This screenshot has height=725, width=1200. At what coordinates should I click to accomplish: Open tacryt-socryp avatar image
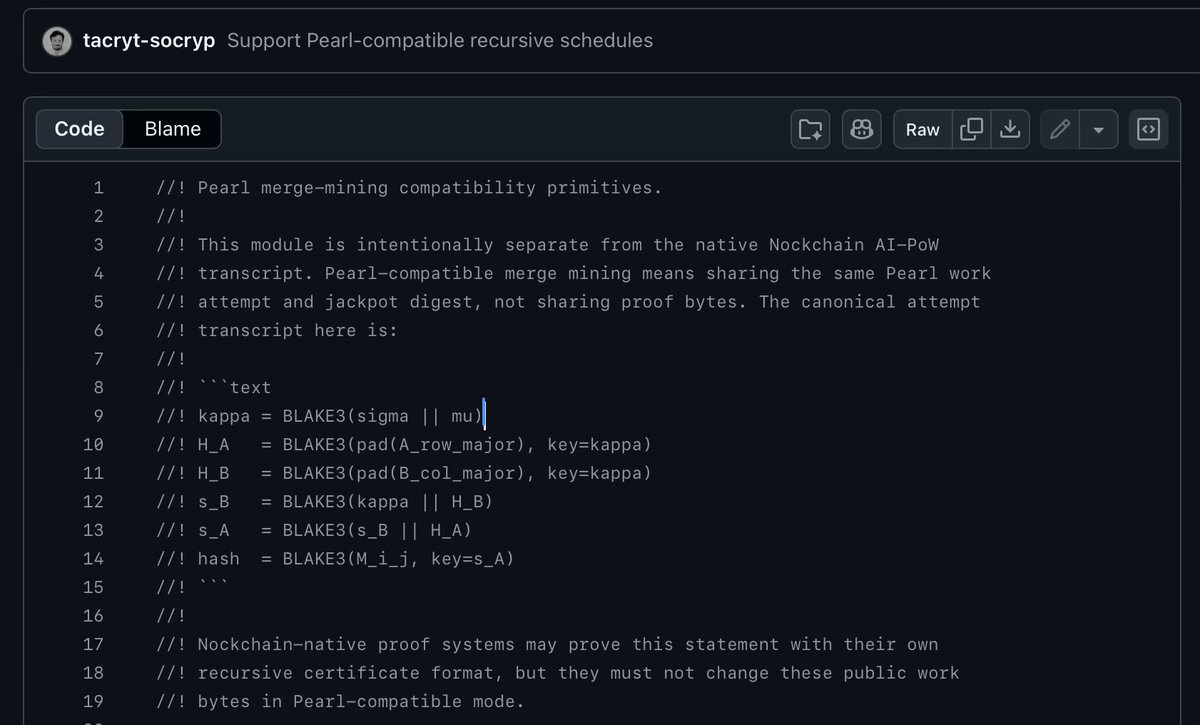click(x=57, y=41)
